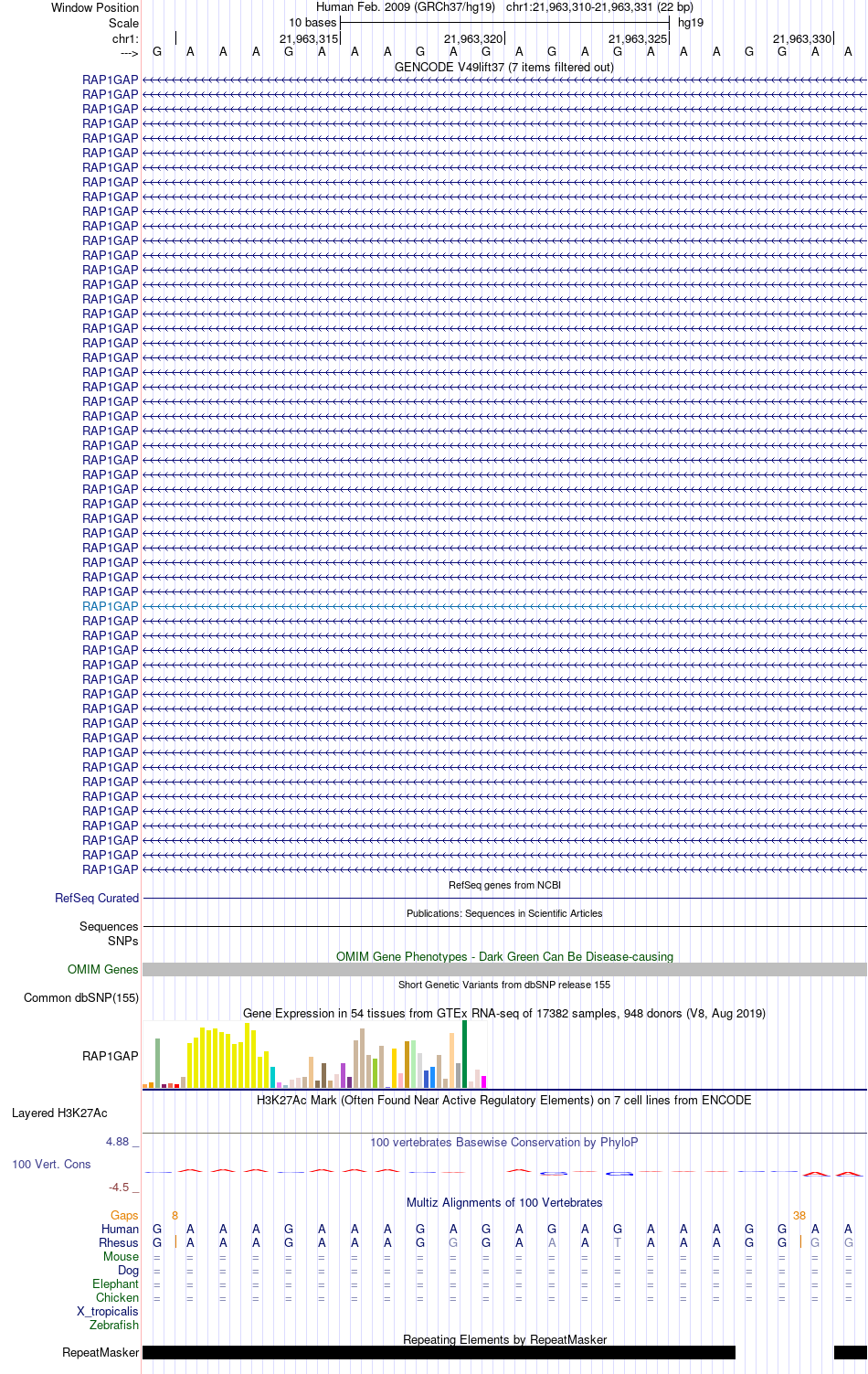Viewport: 868px width, 1374px height.
Task: Select the Elephant alignment row label
Action: (x=115, y=1283)
